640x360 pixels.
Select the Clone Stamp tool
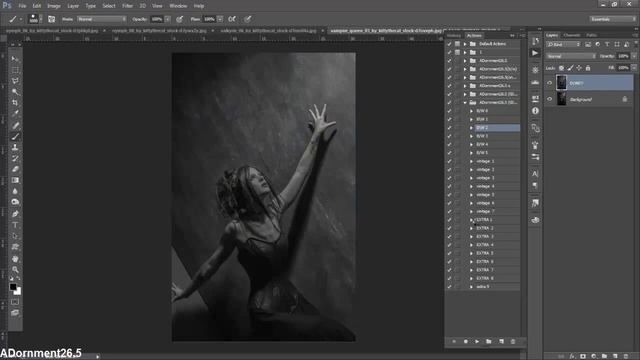pyautogui.click(x=15, y=147)
